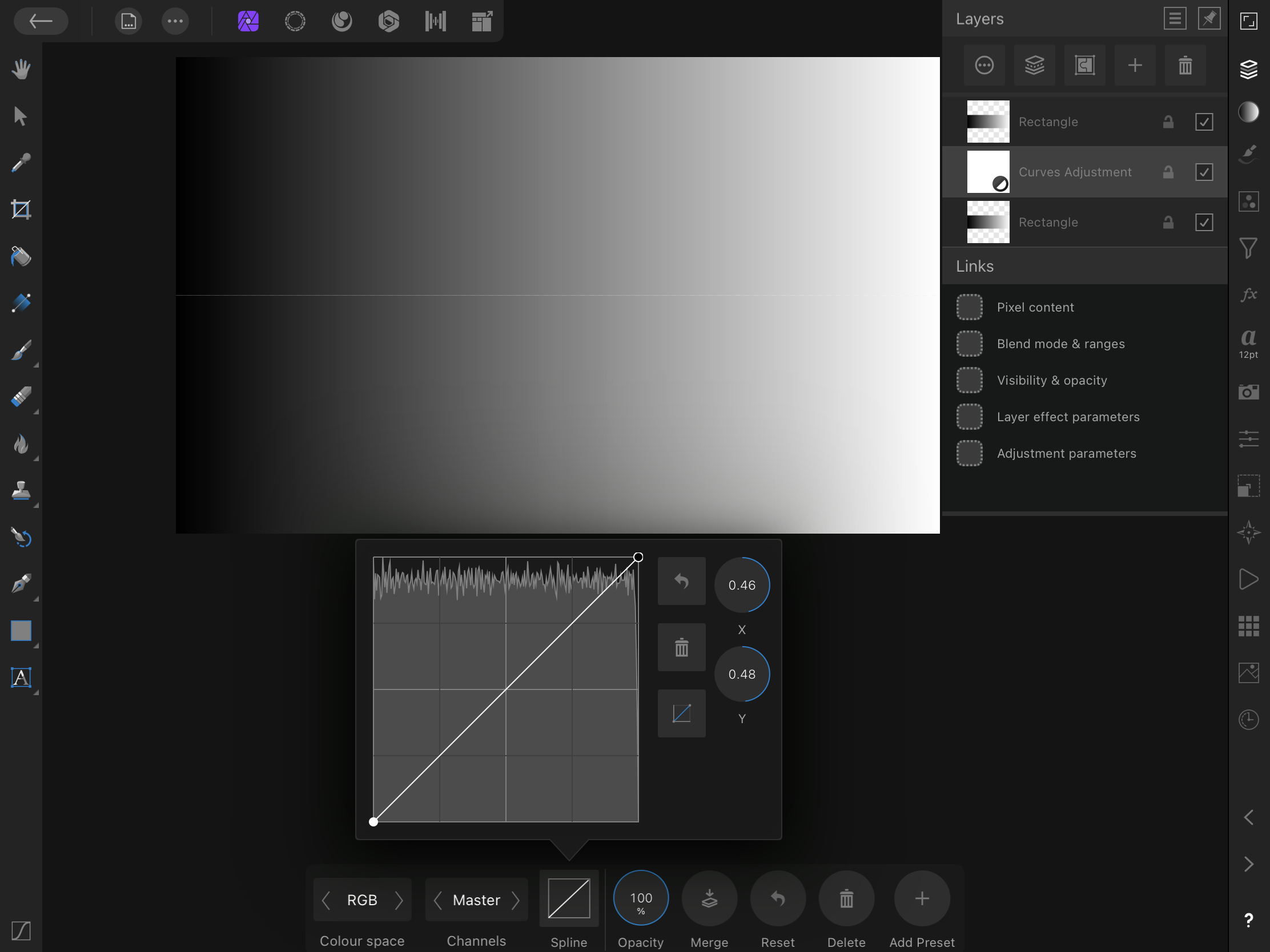
Task: Add a new layer in Layers panel
Action: tap(1135, 65)
